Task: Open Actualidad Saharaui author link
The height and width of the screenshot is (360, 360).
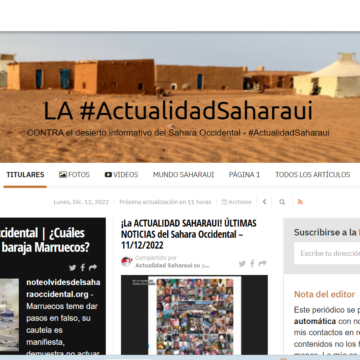Action: point(164,266)
